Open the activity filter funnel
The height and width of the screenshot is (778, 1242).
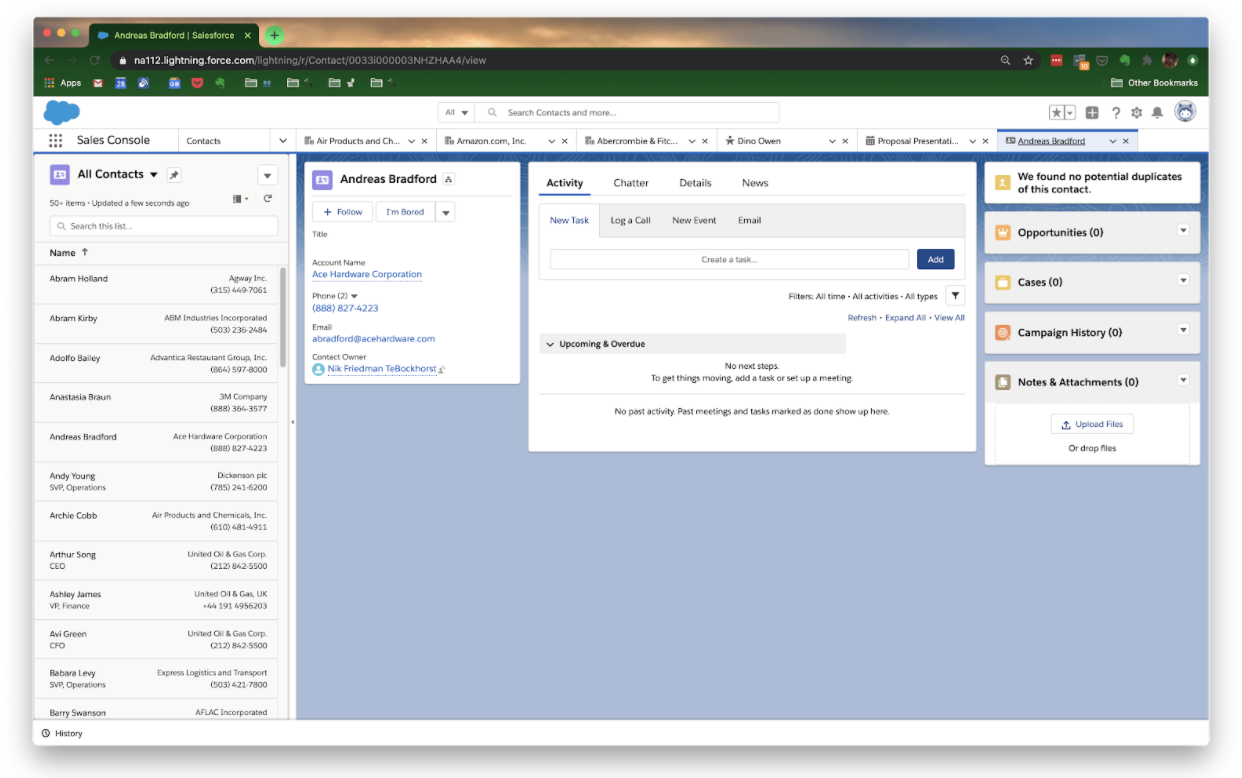955,296
